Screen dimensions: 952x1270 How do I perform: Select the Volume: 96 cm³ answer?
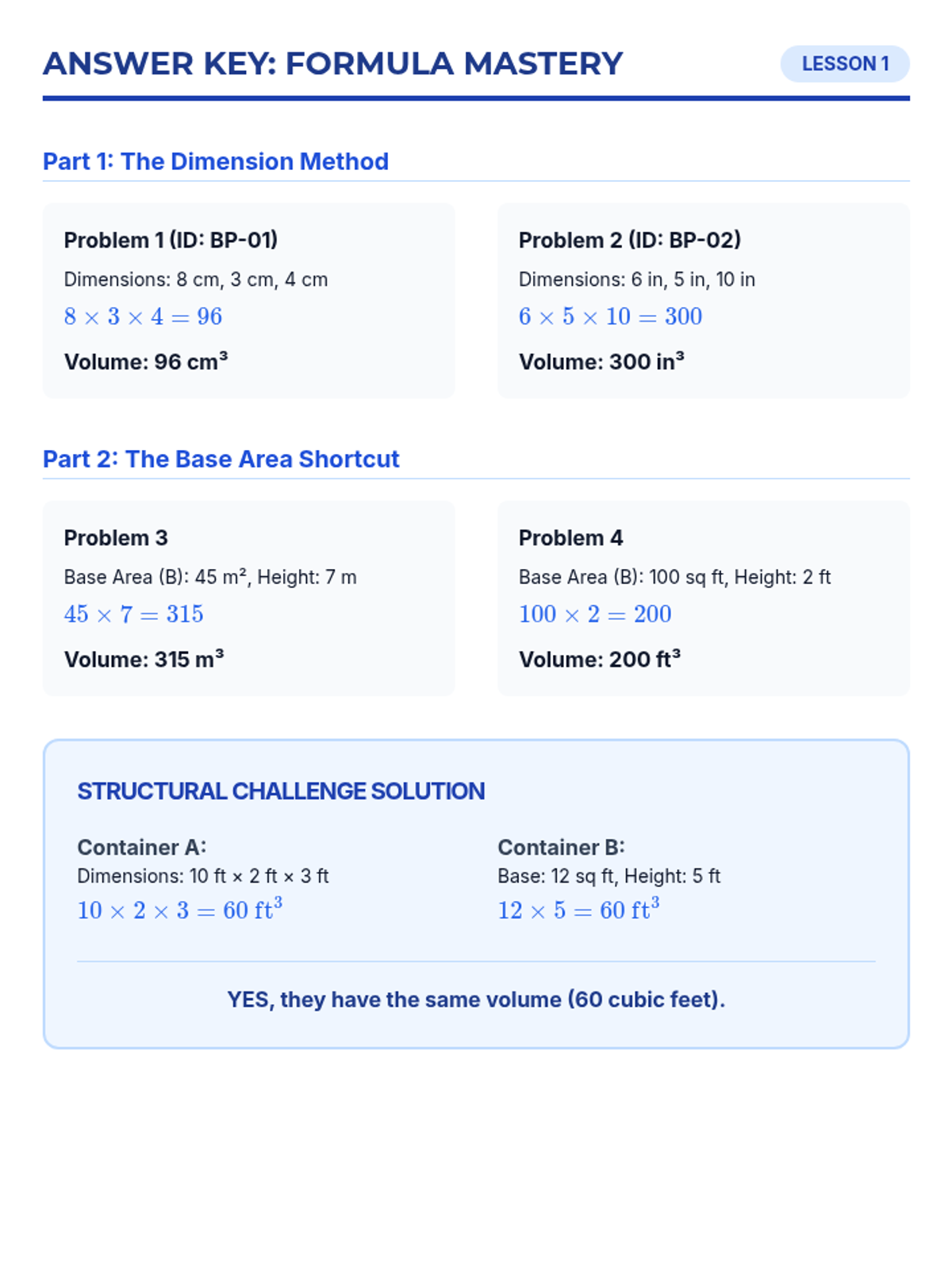[146, 361]
